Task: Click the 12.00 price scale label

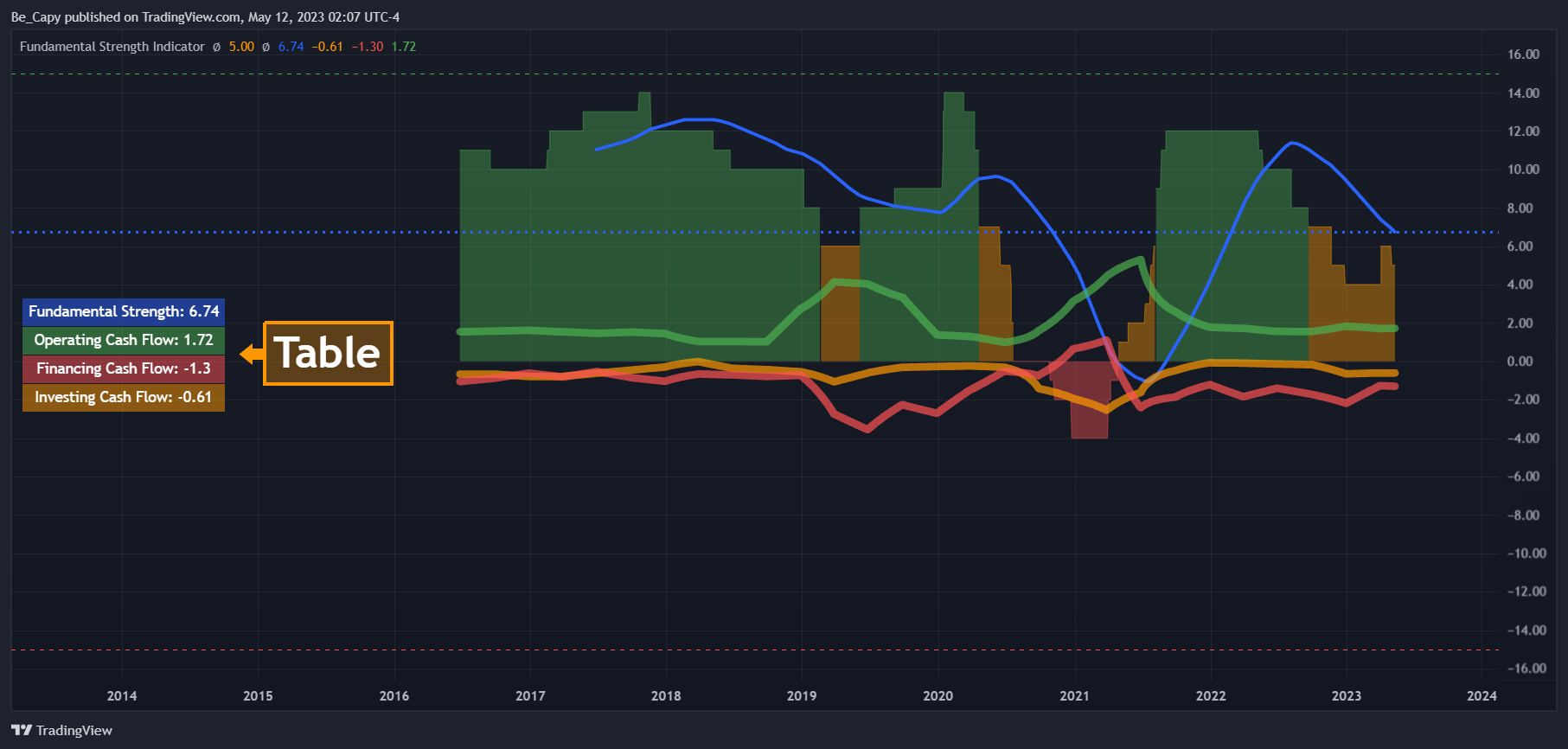Action: (x=1523, y=131)
